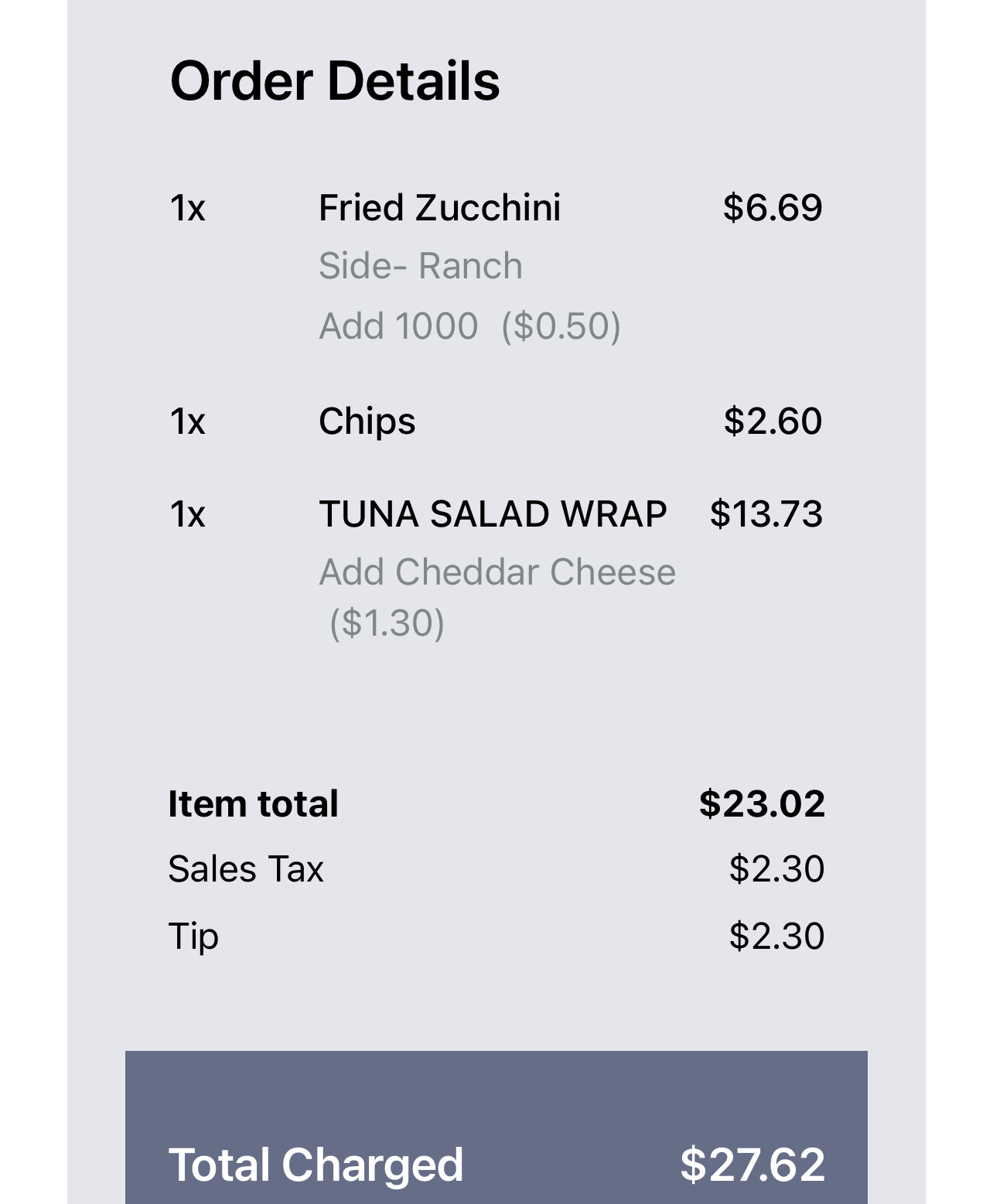The height and width of the screenshot is (1204, 993).
Task: Click the $6.69 Fried Zucchini price
Action: pos(772,208)
